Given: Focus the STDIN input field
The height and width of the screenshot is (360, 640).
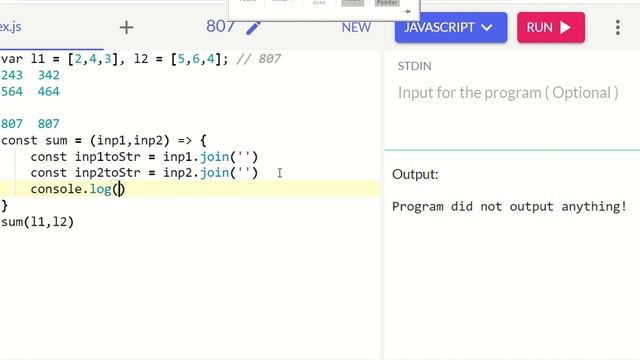Looking at the screenshot, I should (508, 93).
